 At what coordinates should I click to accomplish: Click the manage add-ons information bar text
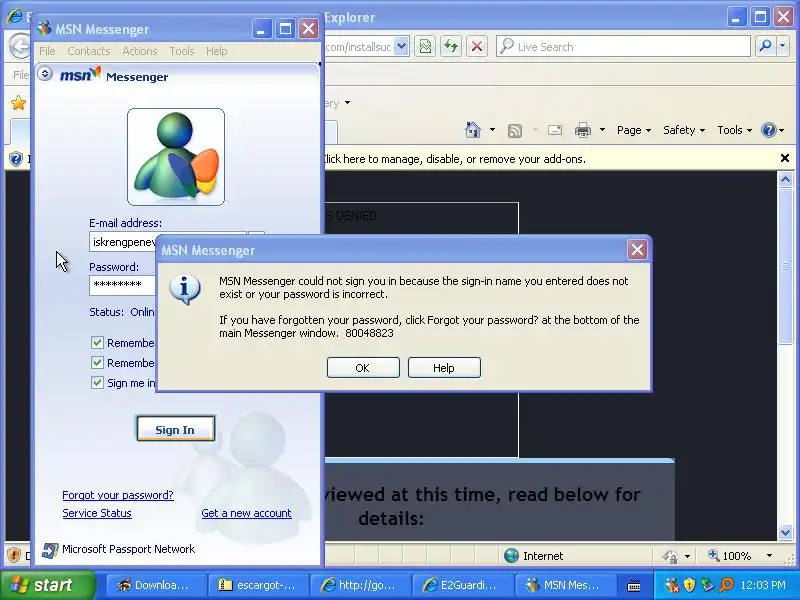[x=455, y=159]
